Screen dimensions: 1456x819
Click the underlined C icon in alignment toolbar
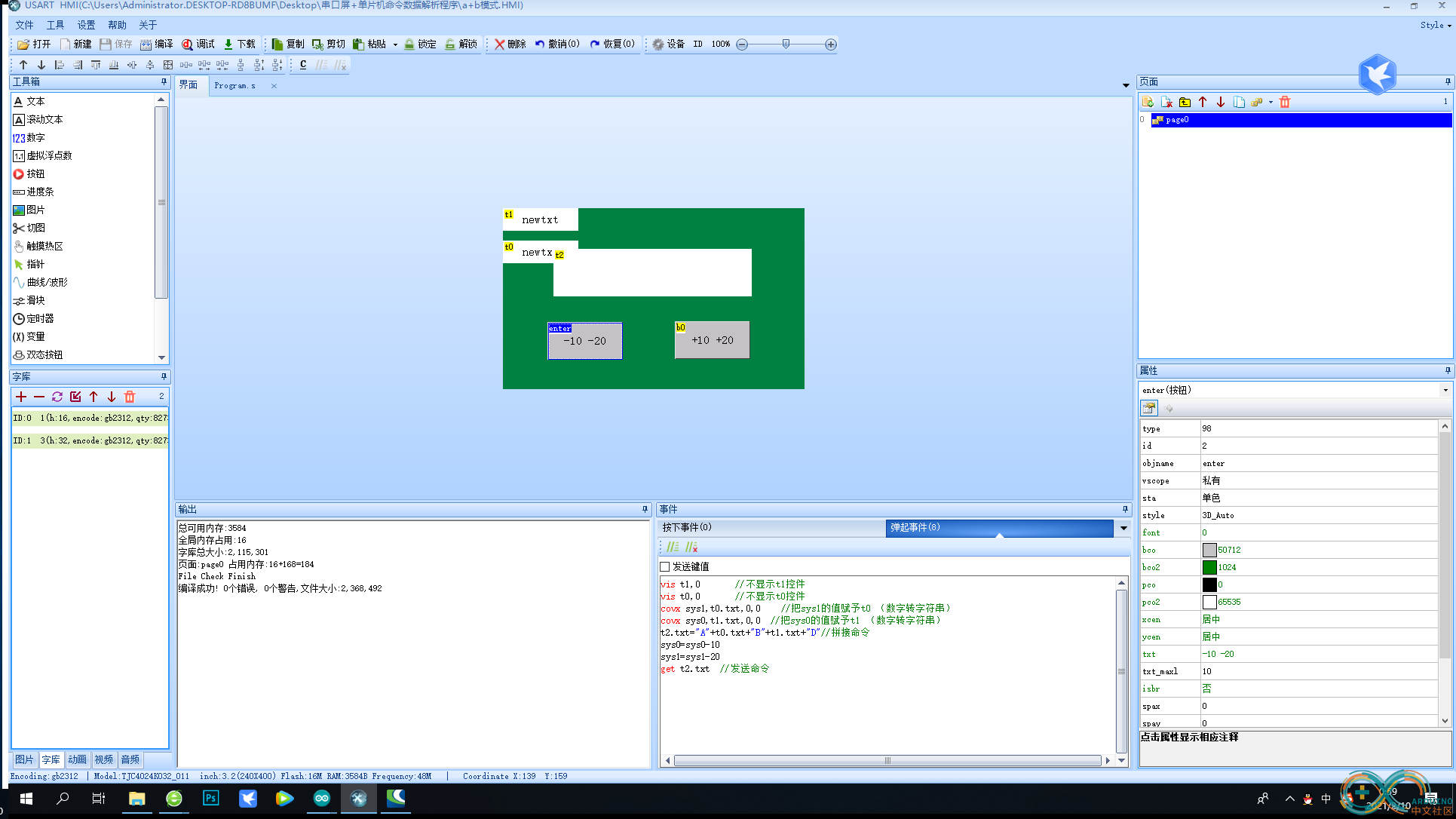pos(303,65)
